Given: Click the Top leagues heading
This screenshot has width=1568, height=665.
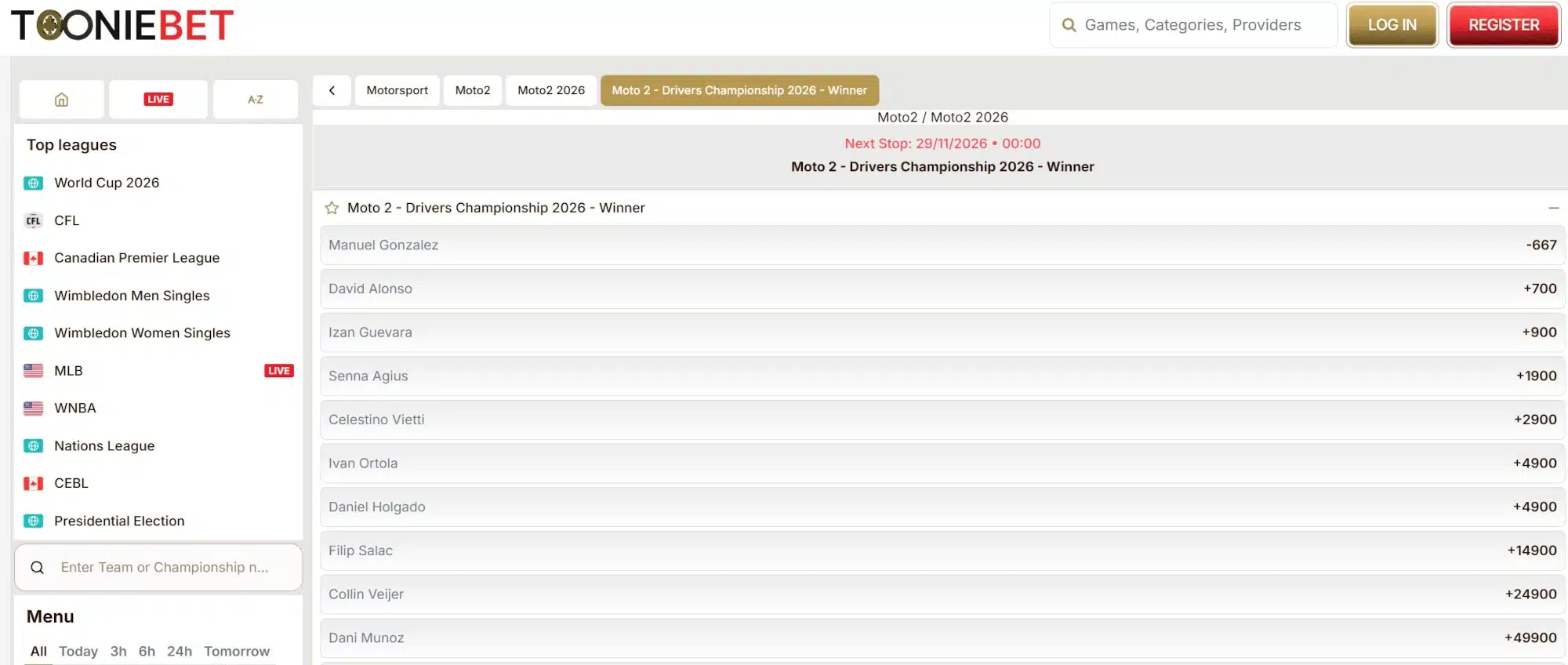Looking at the screenshot, I should point(71,145).
